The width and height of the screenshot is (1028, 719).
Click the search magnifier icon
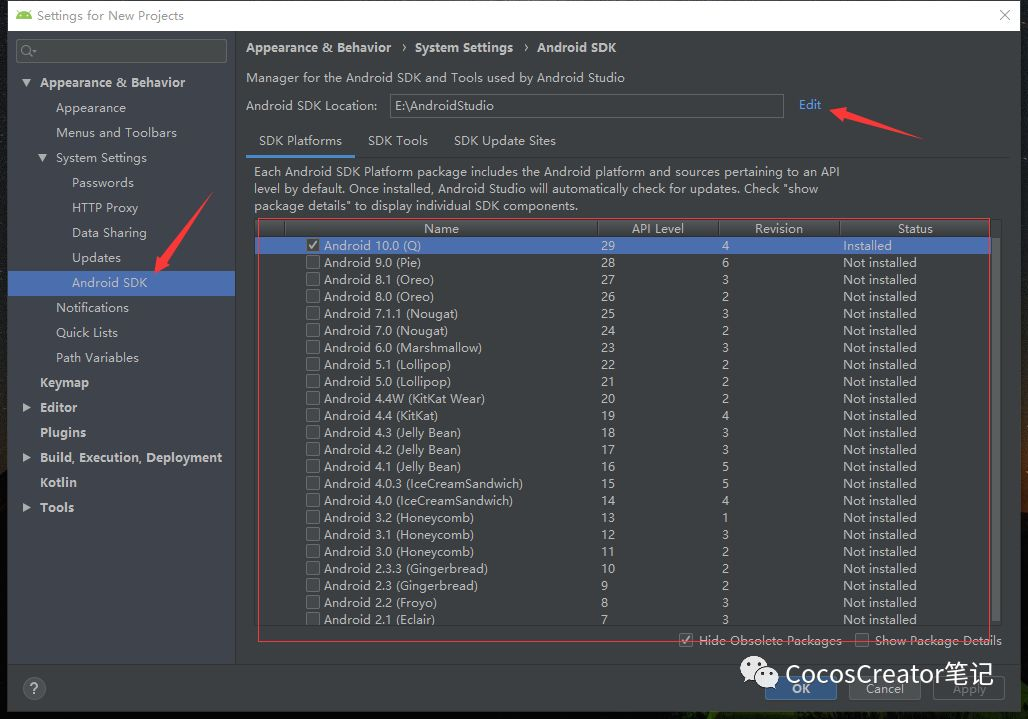[28, 51]
